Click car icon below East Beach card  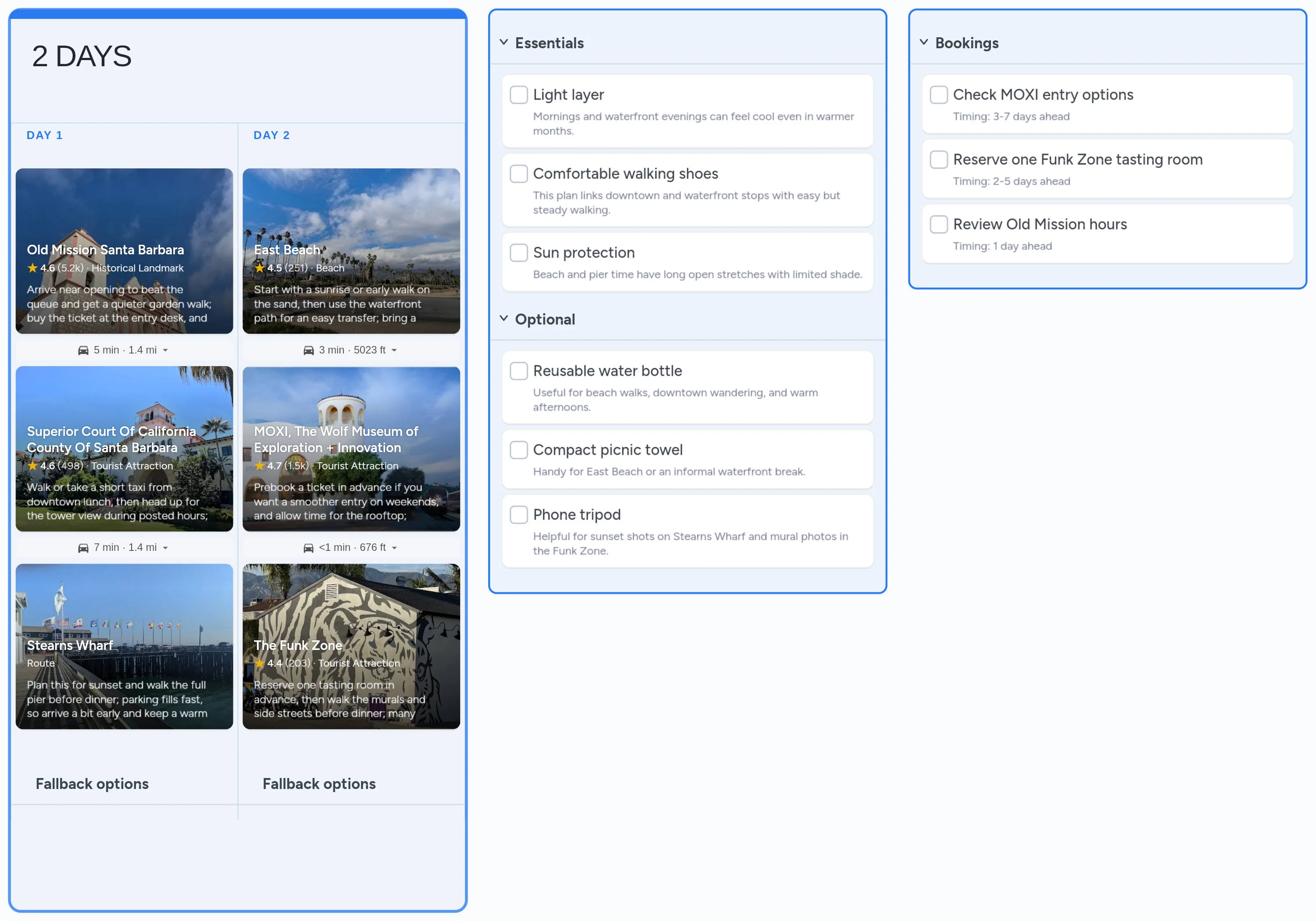[308, 350]
